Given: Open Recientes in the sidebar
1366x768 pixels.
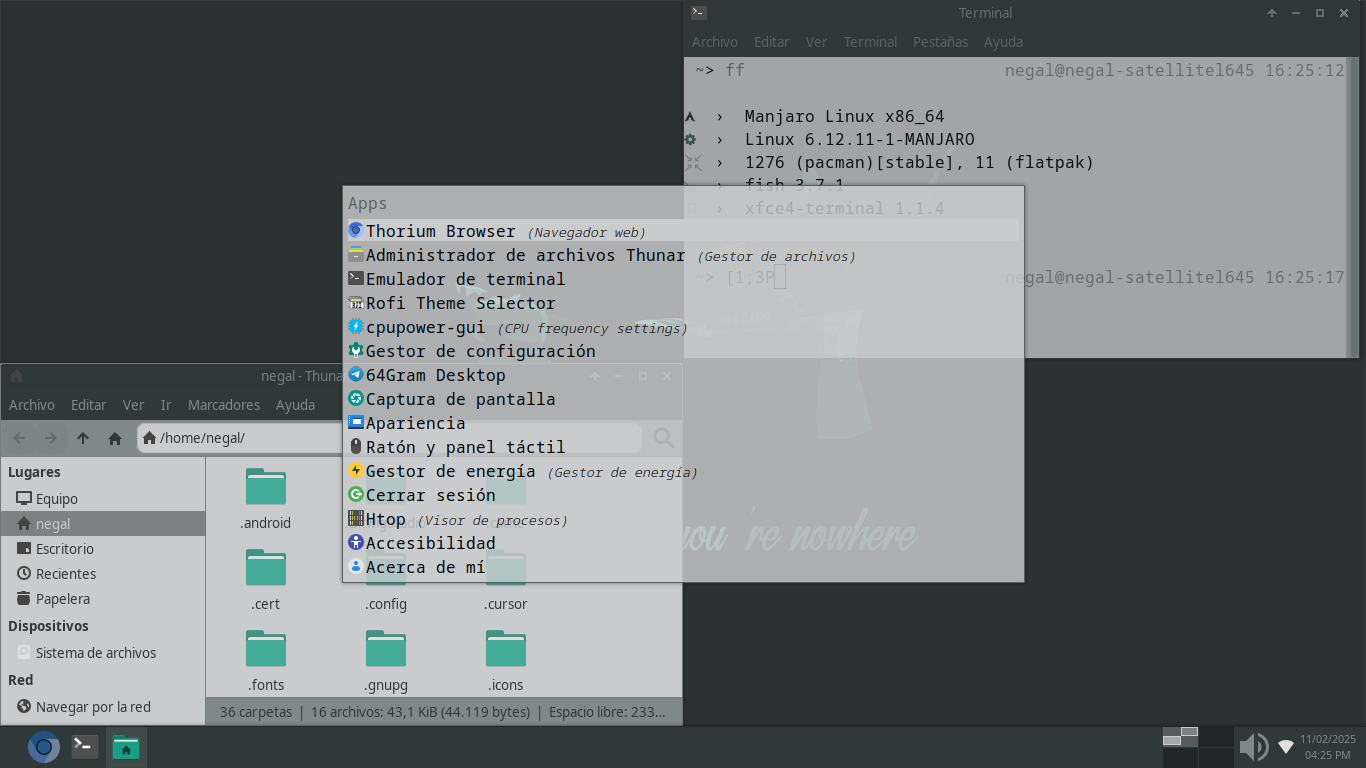Looking at the screenshot, I should pos(66,574).
